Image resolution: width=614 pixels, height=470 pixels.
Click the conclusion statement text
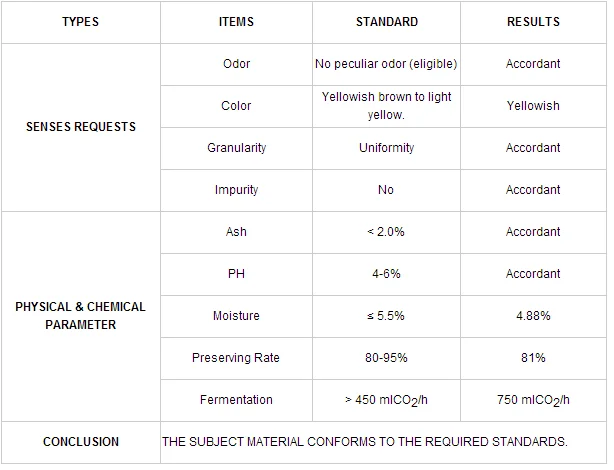pos(364,442)
